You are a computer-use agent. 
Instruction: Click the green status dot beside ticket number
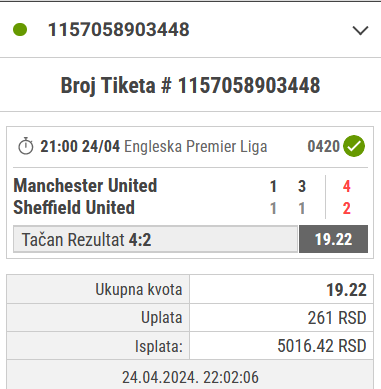(x=20, y=29)
